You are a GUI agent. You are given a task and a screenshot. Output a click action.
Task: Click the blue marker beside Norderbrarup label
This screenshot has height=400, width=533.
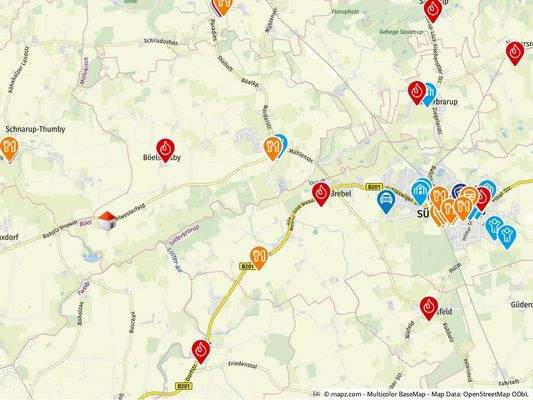(430, 95)
